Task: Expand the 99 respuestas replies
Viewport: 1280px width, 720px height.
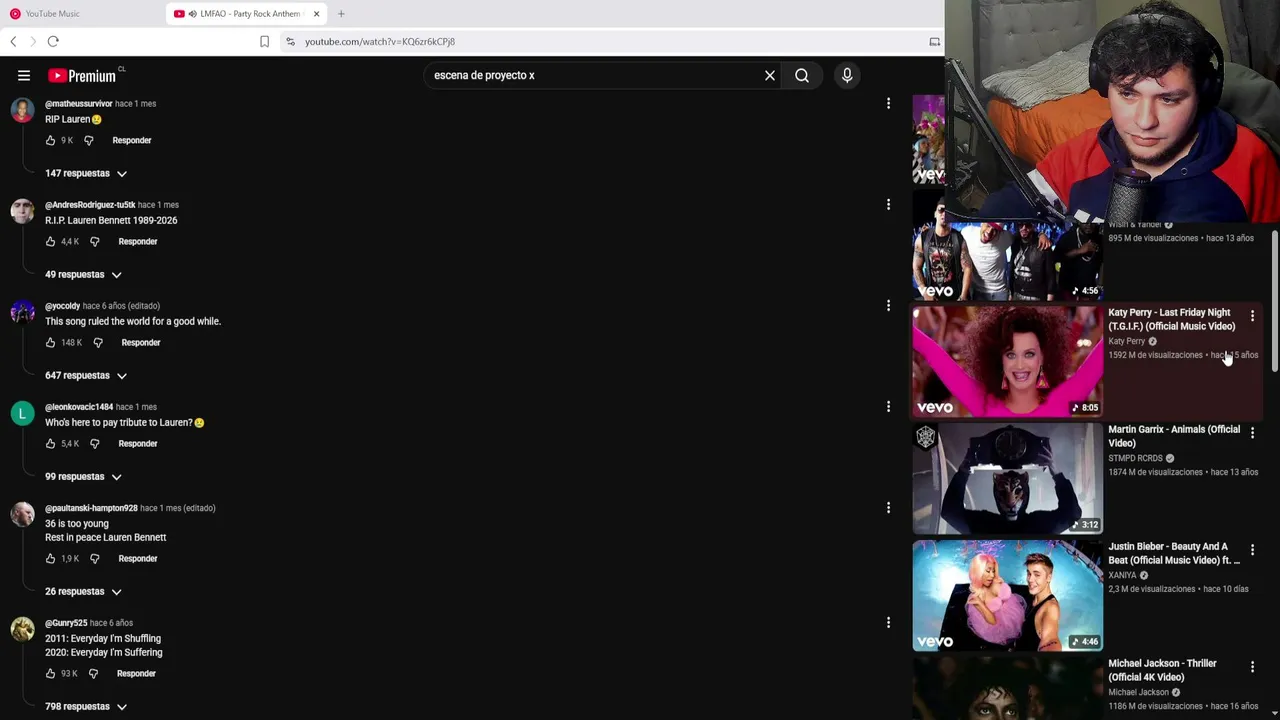Action: 83,476
